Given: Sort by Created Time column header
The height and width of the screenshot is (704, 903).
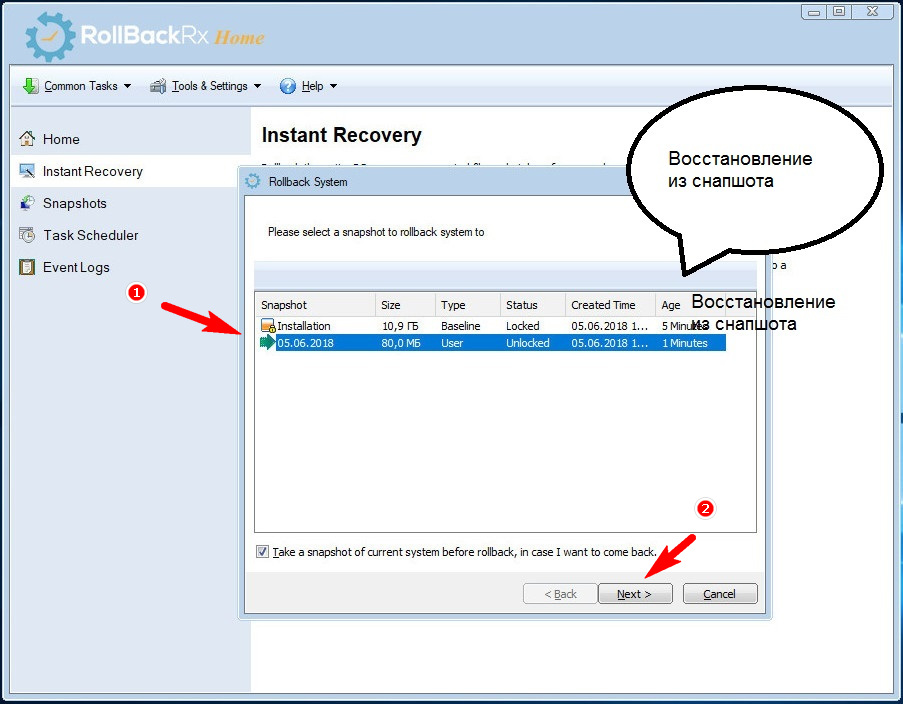Looking at the screenshot, I should click(610, 305).
